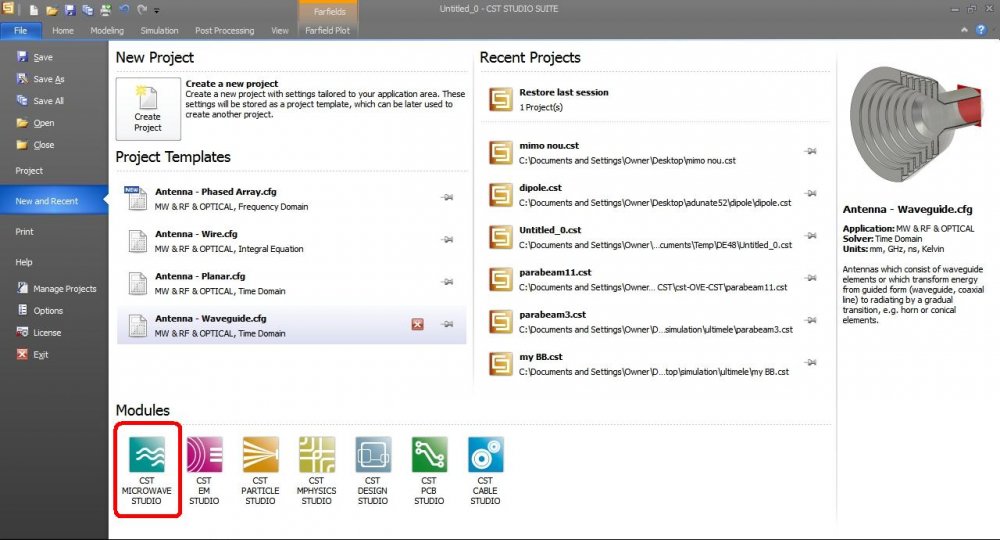Launch CST Cable Studio module
This screenshot has width=1000, height=540.
click(x=485, y=471)
